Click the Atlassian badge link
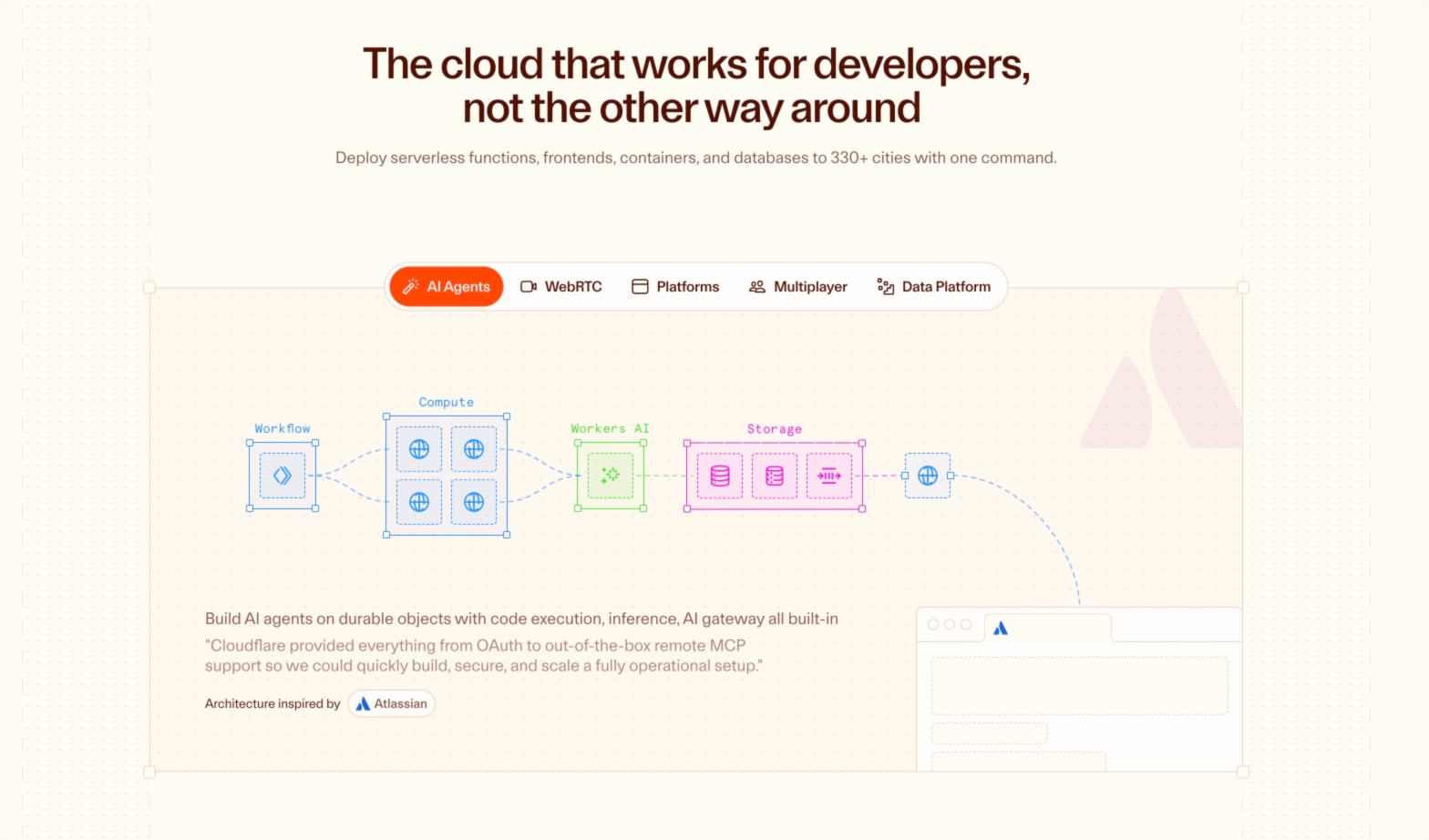Viewport: 1429px width, 840px height. [392, 704]
